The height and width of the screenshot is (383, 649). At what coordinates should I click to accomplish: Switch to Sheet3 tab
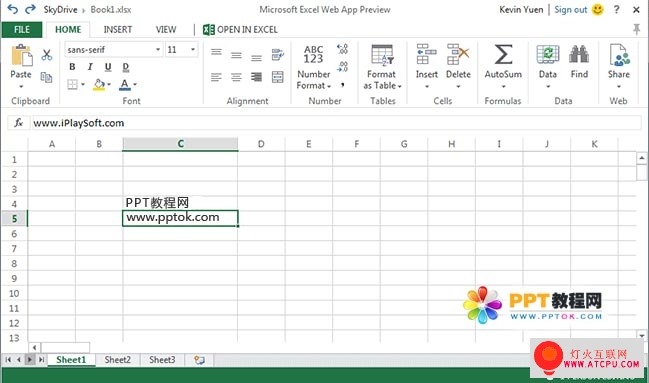click(162, 360)
